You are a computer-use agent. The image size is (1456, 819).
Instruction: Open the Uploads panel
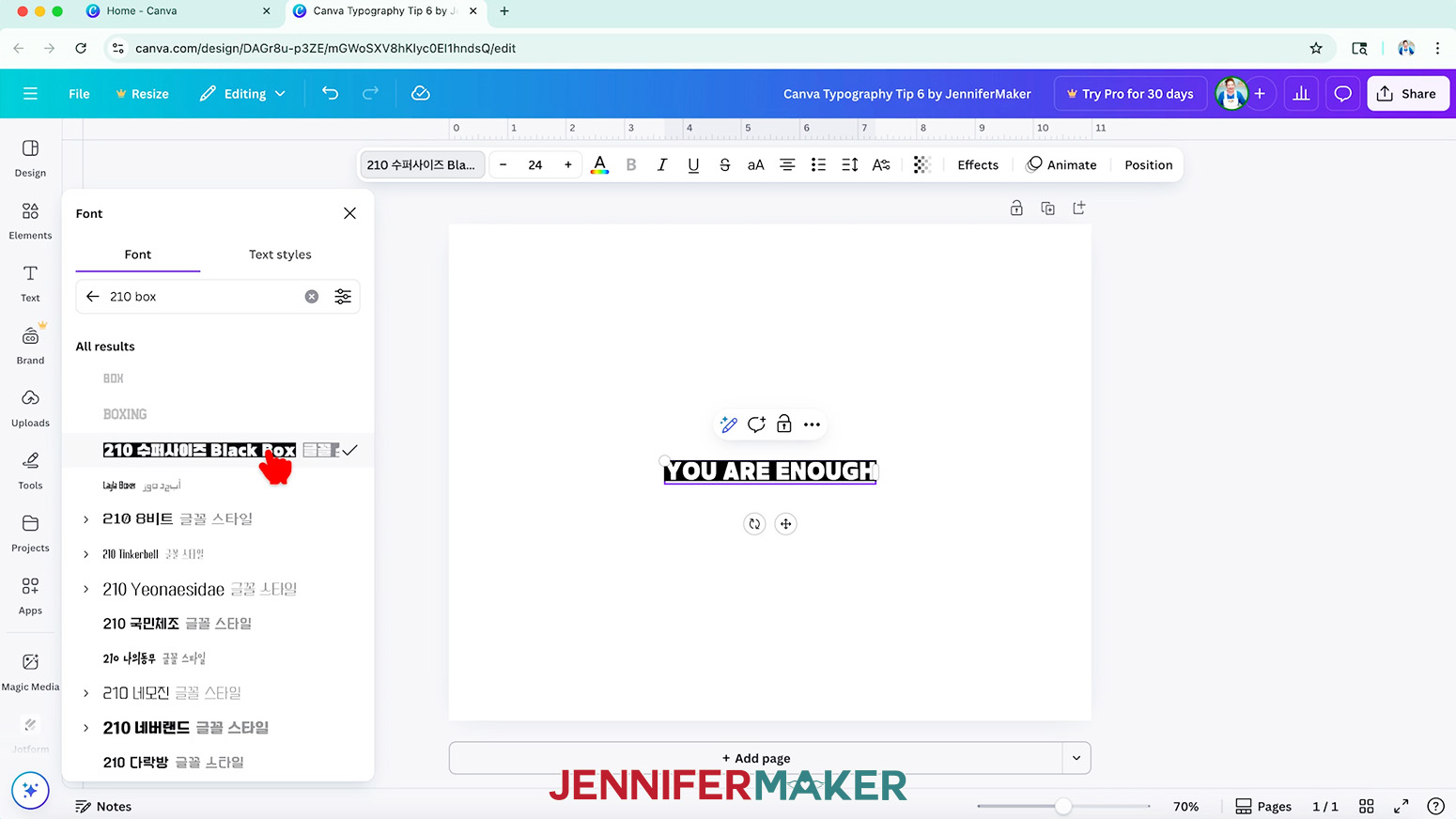point(30,408)
